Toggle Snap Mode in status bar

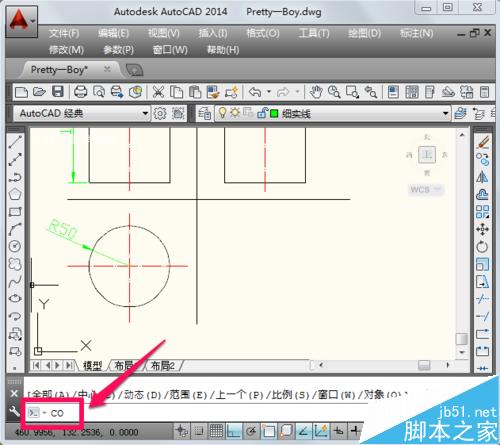pos(199,431)
